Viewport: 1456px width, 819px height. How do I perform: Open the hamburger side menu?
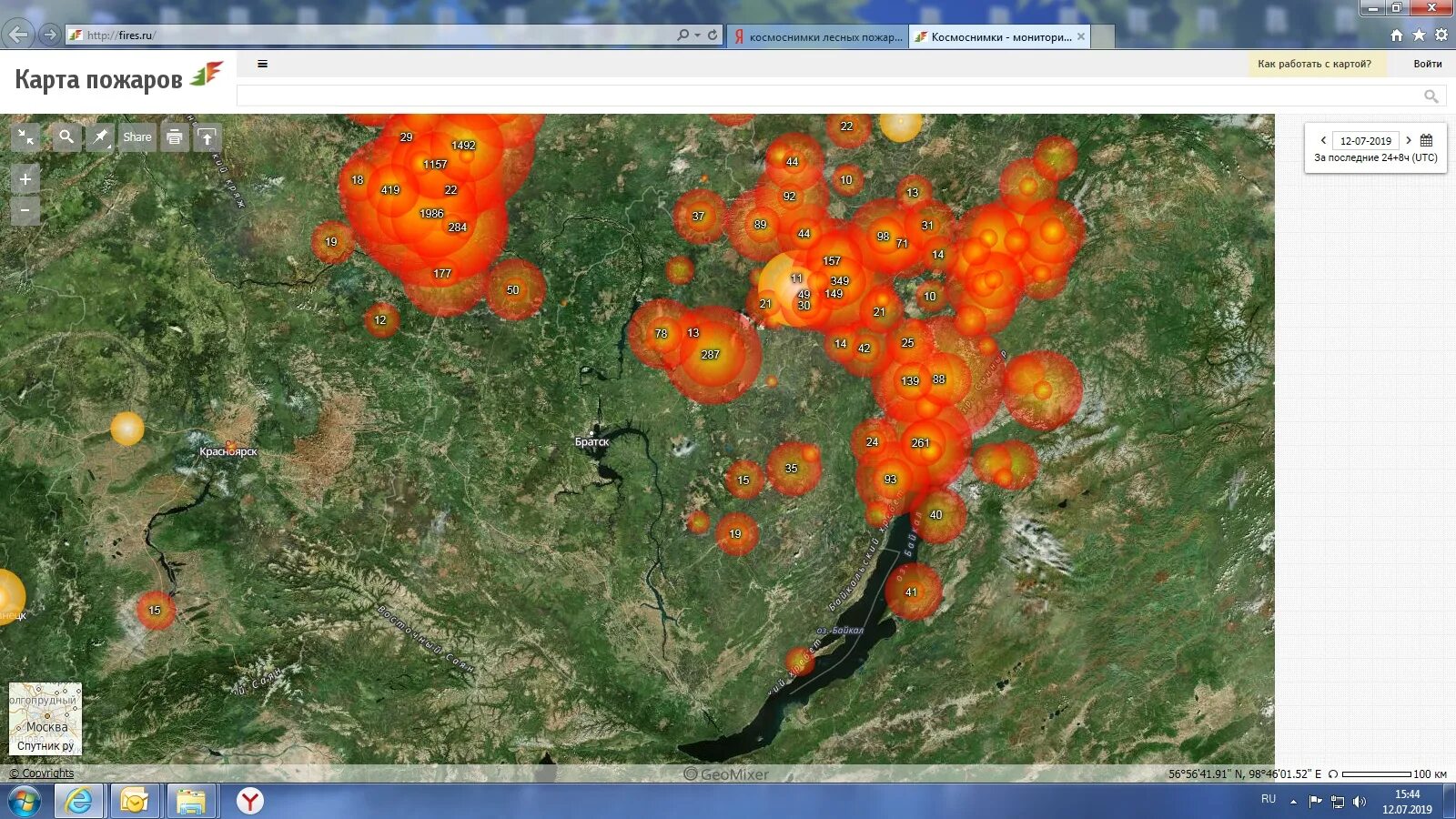tap(262, 64)
